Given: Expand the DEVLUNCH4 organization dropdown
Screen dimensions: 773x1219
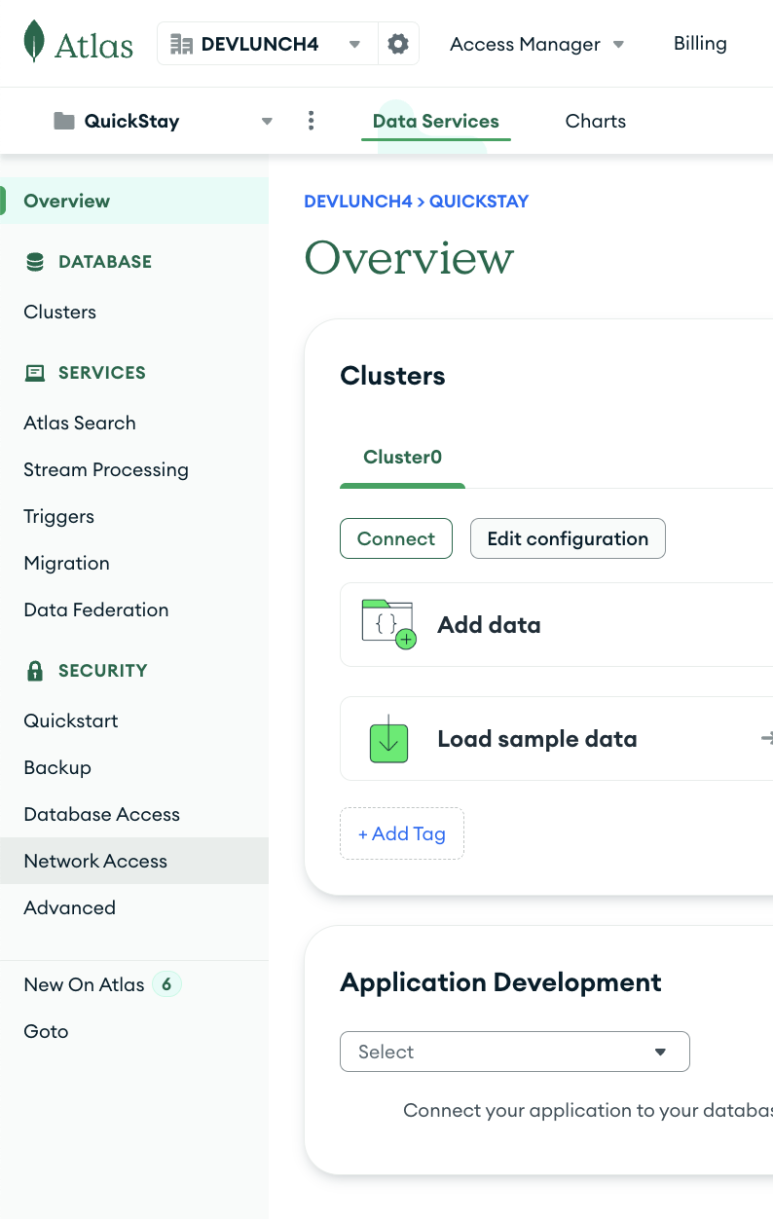Looking at the screenshot, I should coord(354,44).
